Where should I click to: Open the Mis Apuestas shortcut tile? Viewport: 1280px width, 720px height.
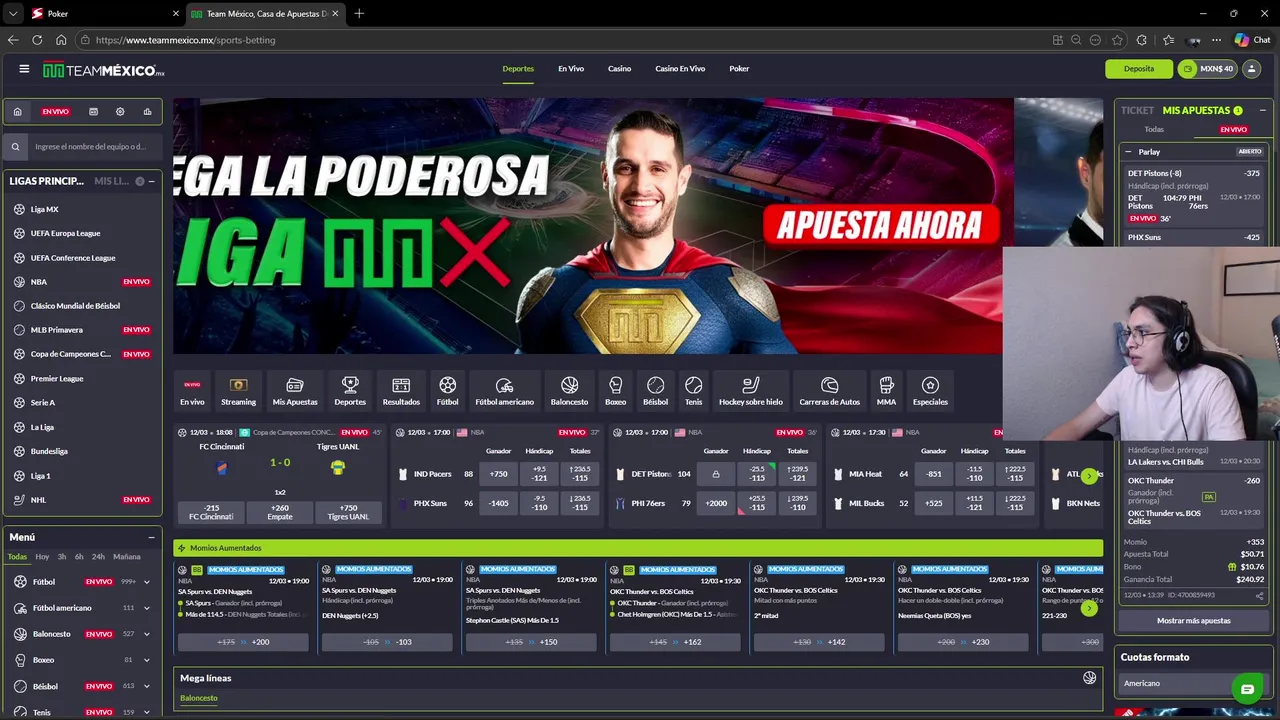tap(295, 391)
